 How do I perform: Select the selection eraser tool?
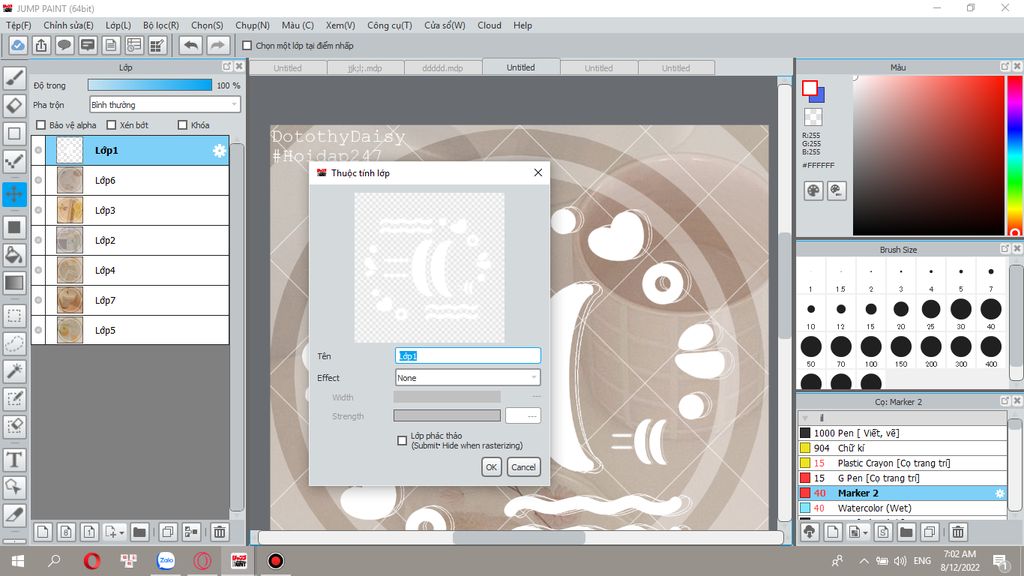coord(14,426)
